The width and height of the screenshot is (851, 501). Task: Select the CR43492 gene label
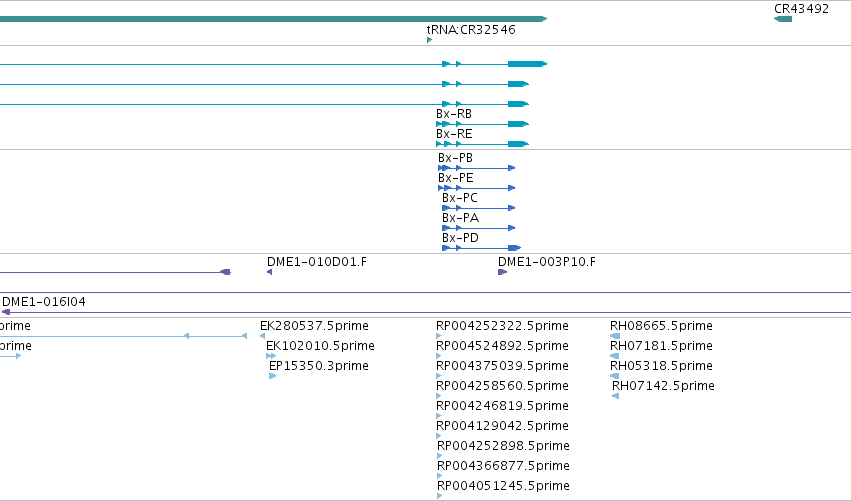coord(801,9)
